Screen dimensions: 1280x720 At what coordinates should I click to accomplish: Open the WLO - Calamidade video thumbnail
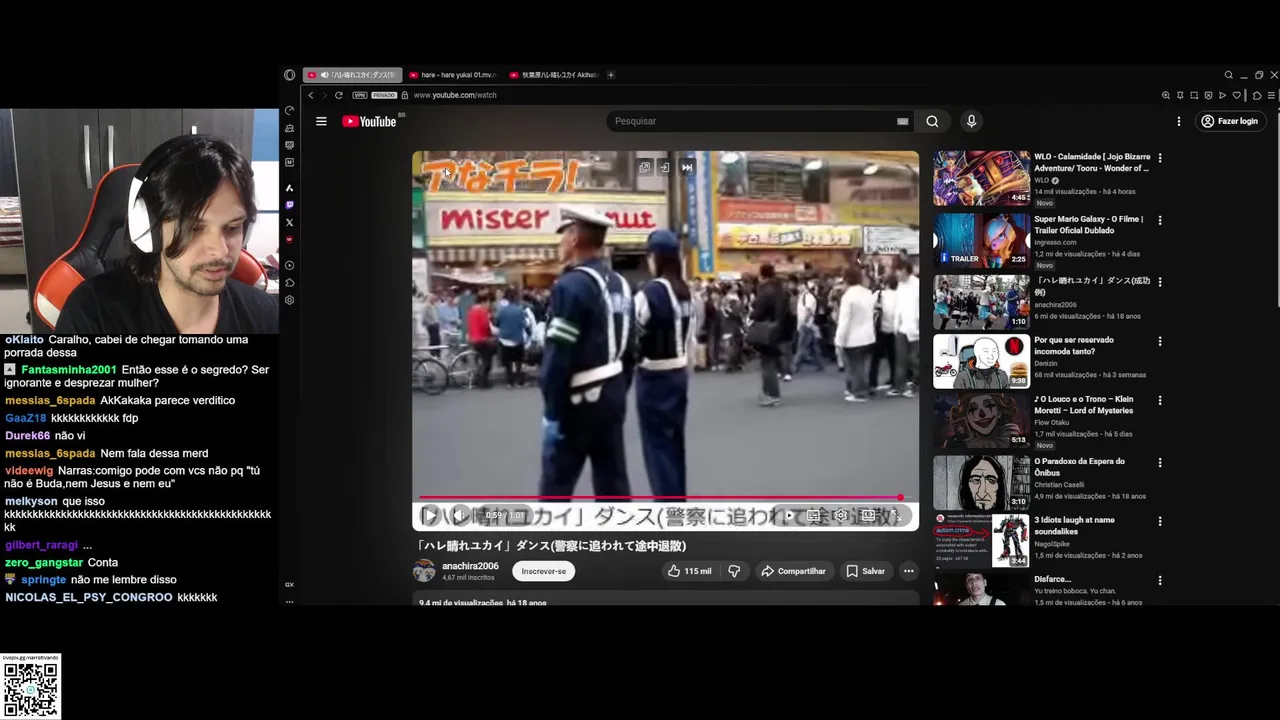tap(981, 178)
